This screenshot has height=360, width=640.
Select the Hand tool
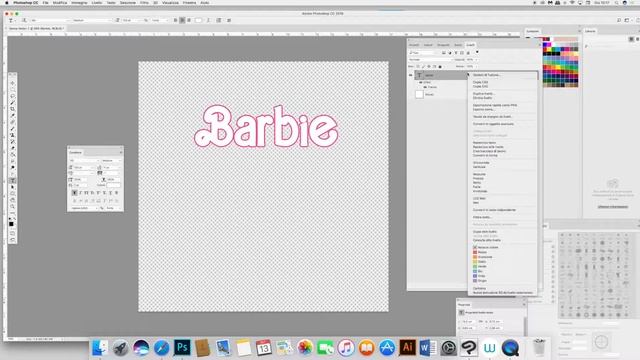pyautogui.click(x=13, y=200)
